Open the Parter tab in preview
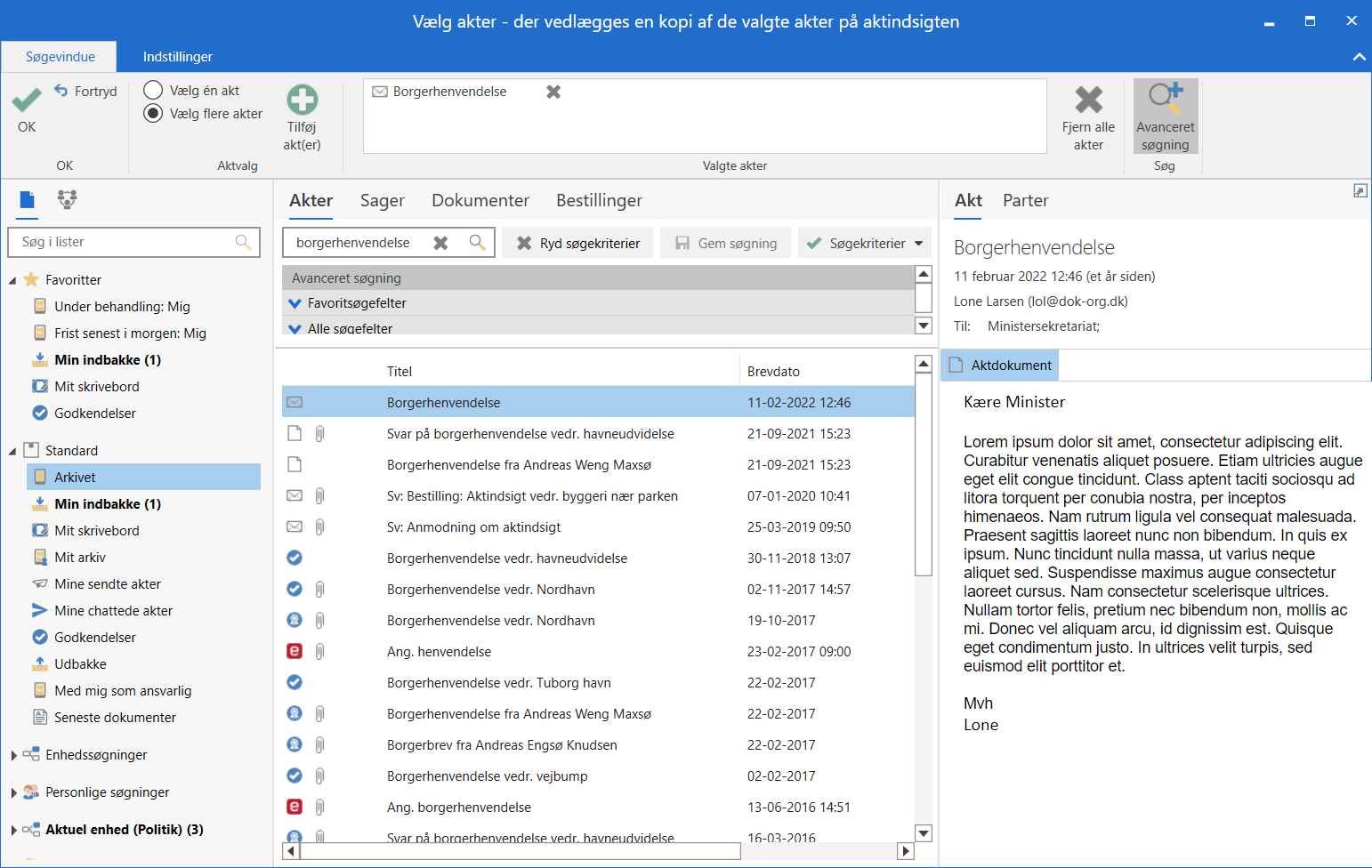Image resolution: width=1372 pixels, height=868 pixels. click(1025, 201)
